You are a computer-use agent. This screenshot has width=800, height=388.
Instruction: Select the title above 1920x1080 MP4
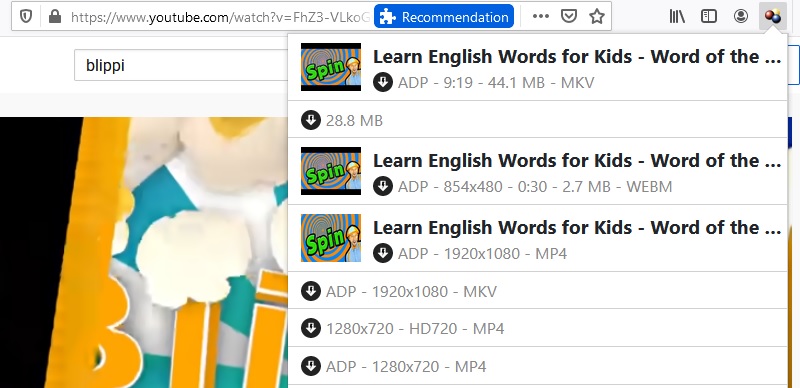pyautogui.click(x=577, y=228)
